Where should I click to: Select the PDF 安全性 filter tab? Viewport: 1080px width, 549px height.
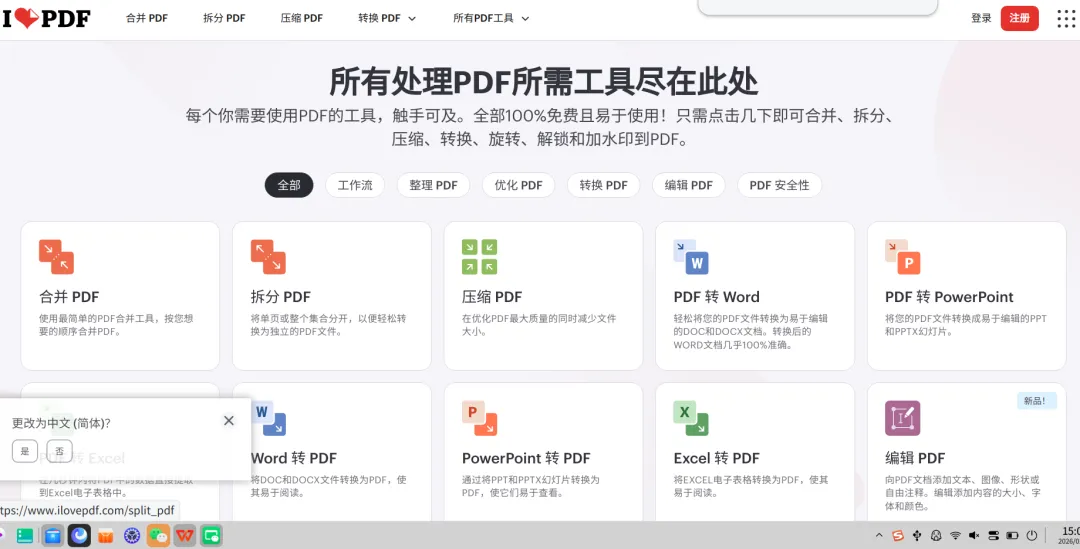pos(780,185)
